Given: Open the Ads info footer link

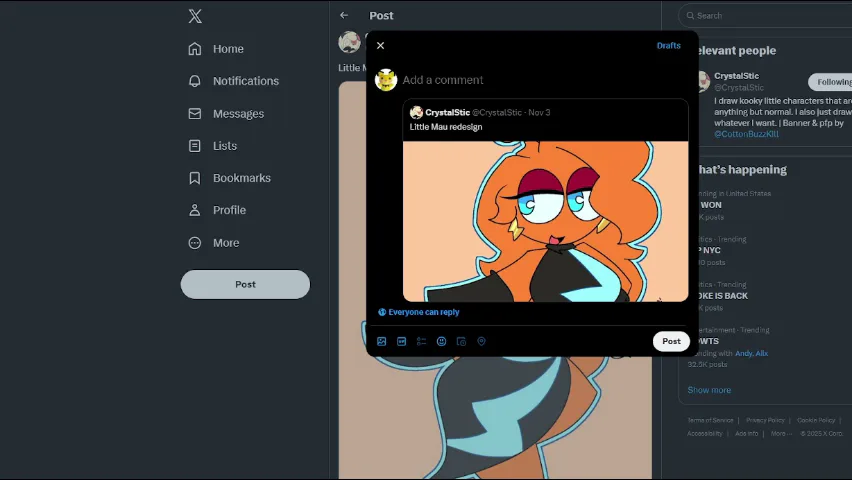Looking at the screenshot, I should click(747, 434).
